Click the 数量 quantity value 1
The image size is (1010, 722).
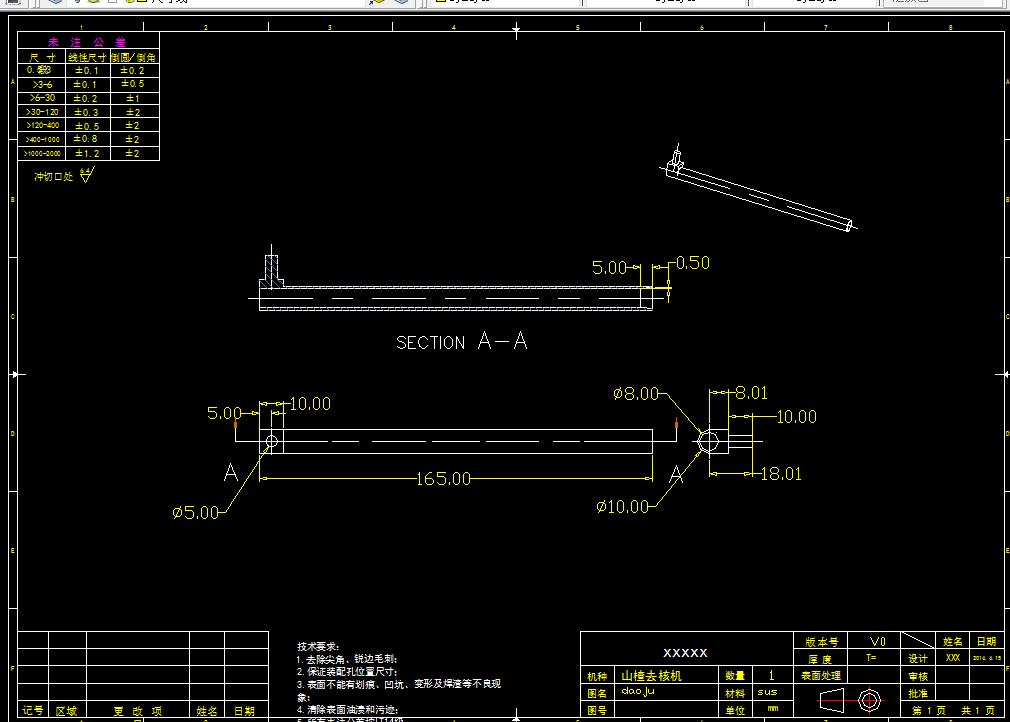click(771, 676)
